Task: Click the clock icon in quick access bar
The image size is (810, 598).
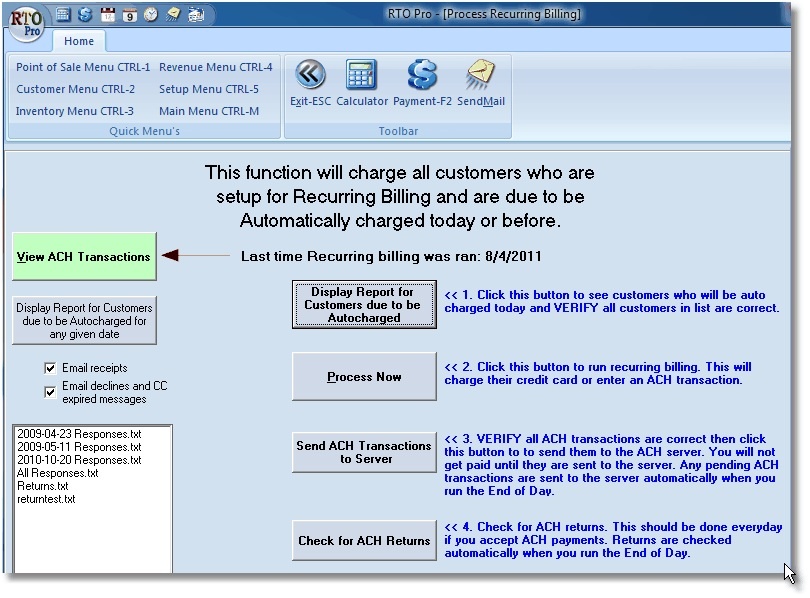Action: coord(151,15)
